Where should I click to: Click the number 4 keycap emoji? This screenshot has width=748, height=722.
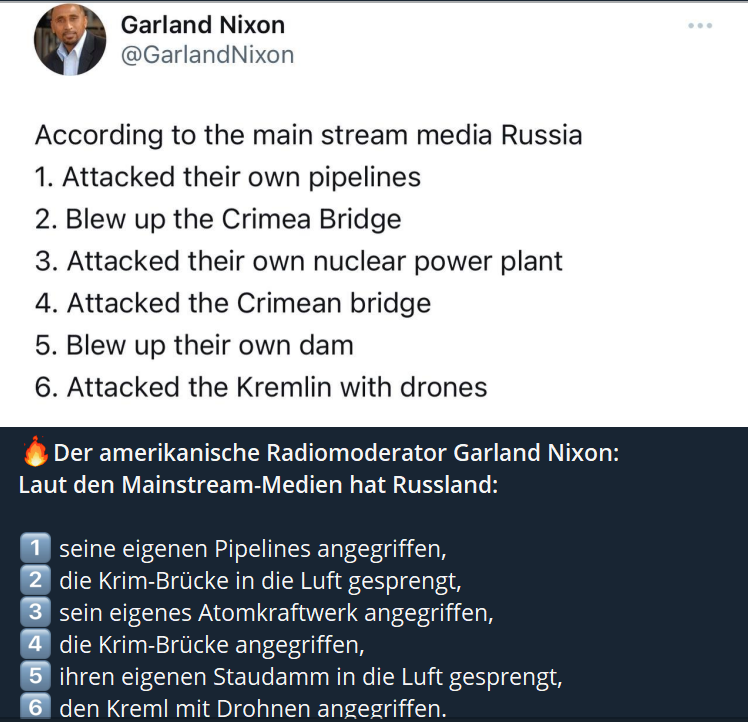[35, 643]
